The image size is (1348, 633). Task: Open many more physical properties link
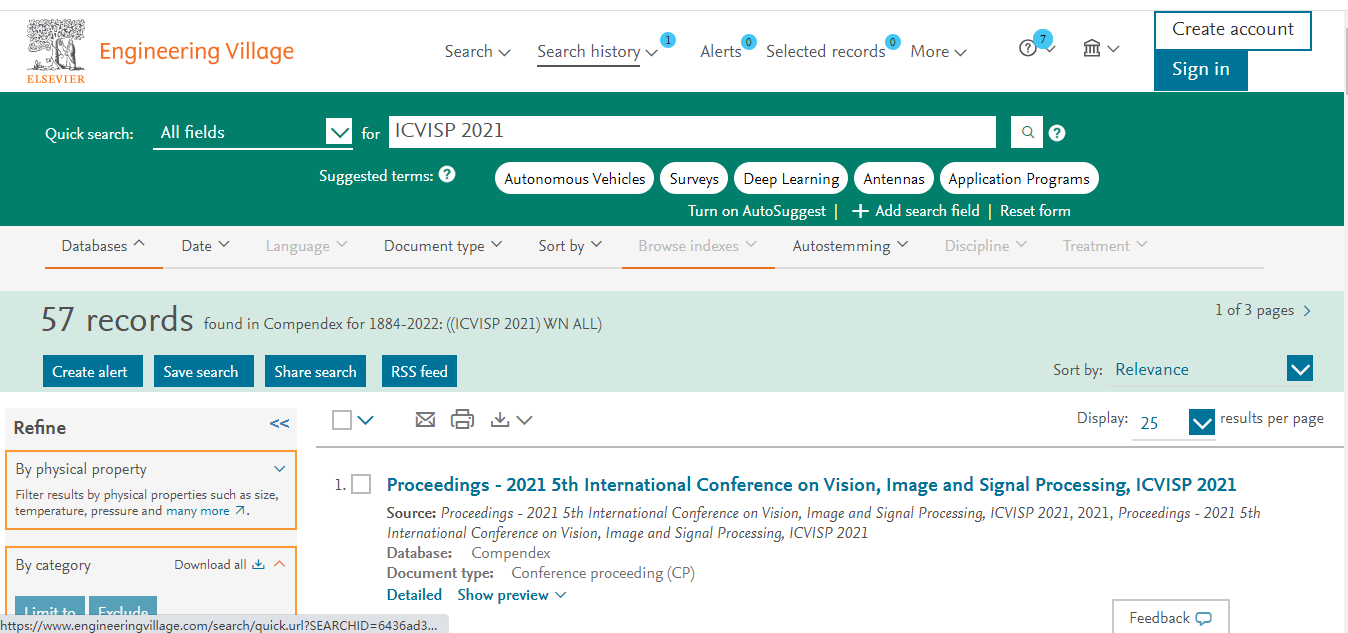pyautogui.click(x=206, y=511)
